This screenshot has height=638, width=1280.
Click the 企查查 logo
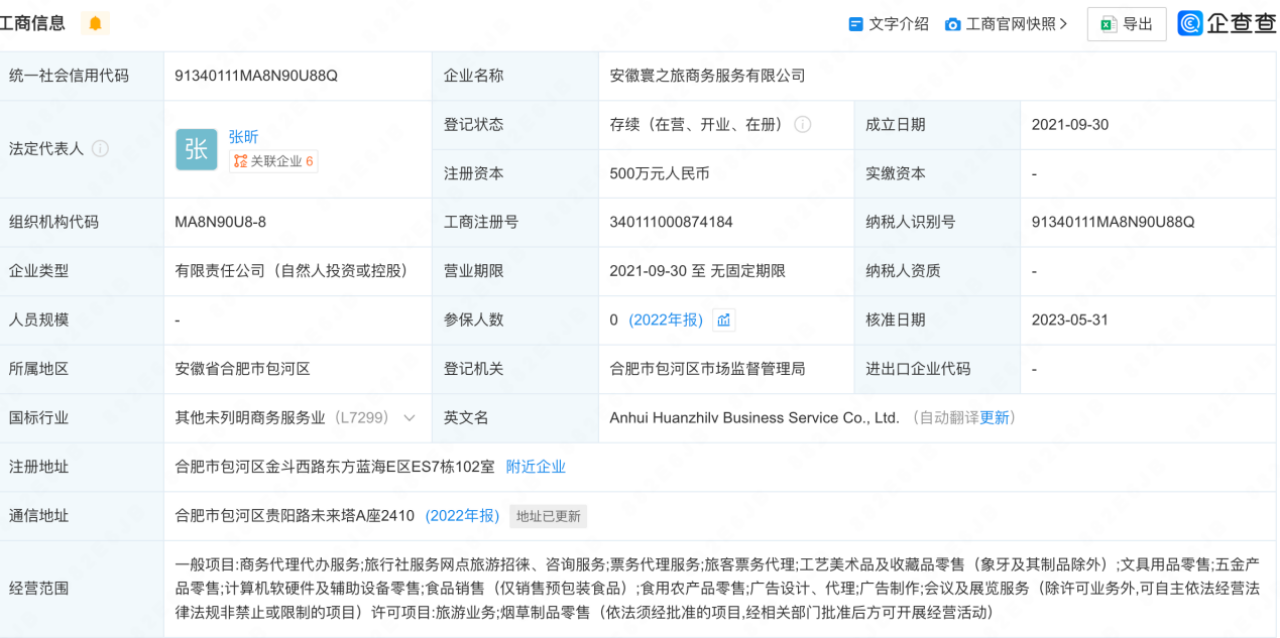pyautogui.click(x=1227, y=24)
